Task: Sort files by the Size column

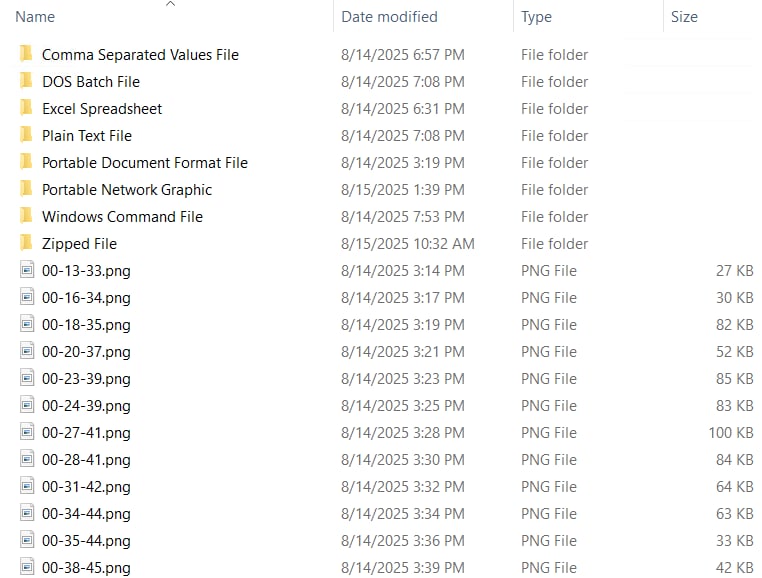Action: (684, 17)
